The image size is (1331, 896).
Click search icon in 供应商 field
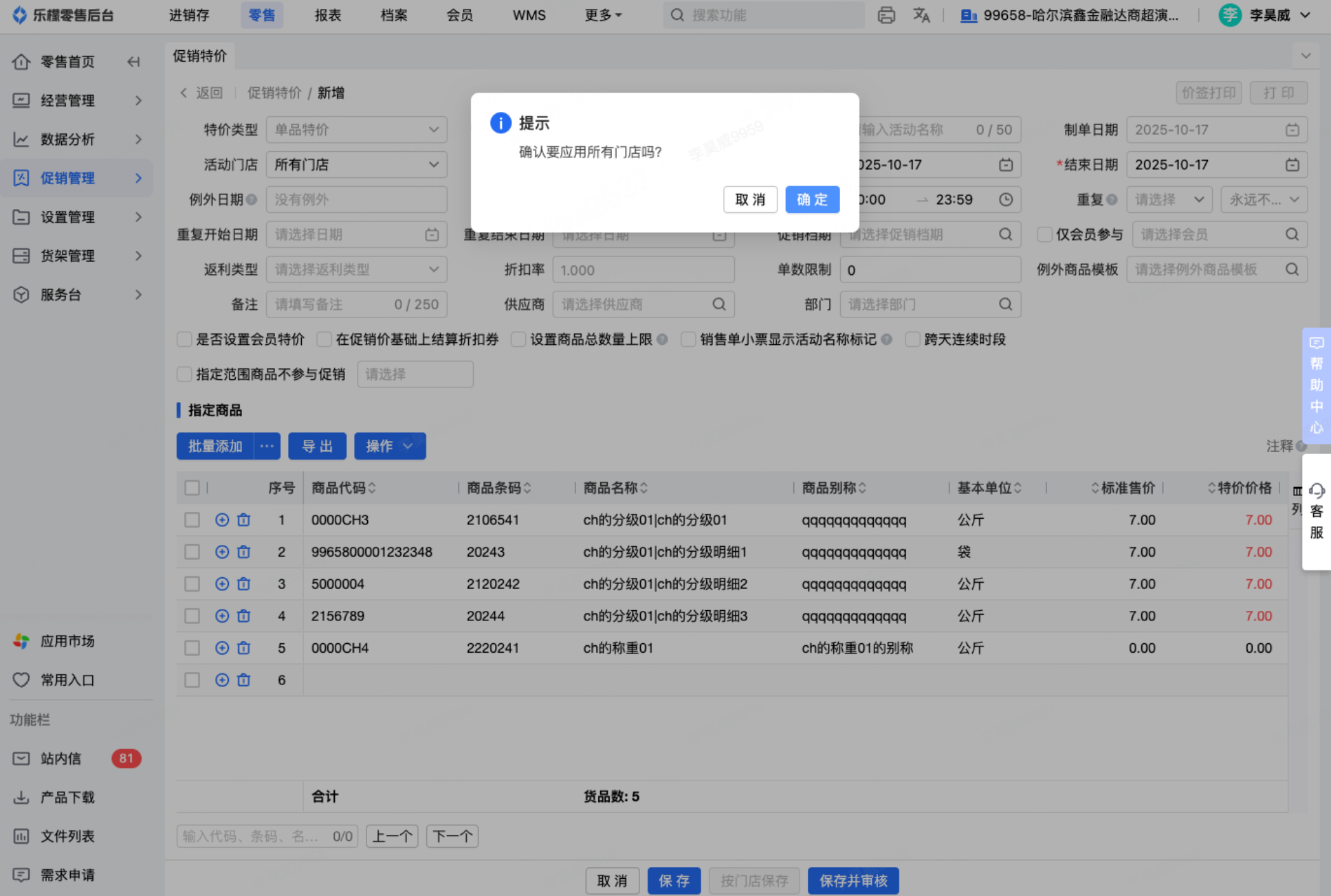tap(718, 304)
